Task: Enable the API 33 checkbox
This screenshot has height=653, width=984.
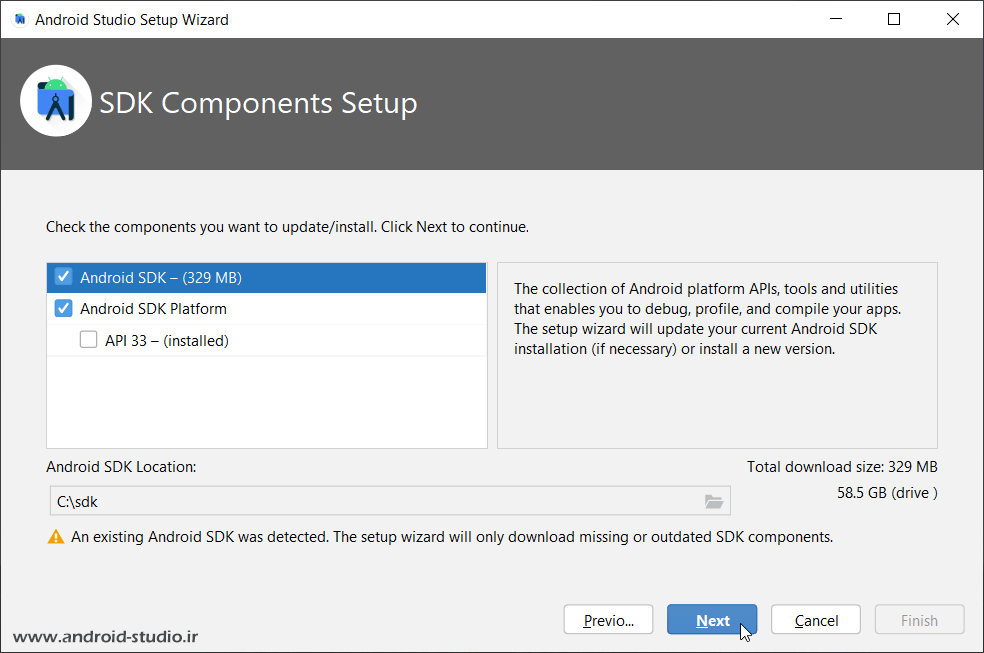Action: (x=89, y=340)
